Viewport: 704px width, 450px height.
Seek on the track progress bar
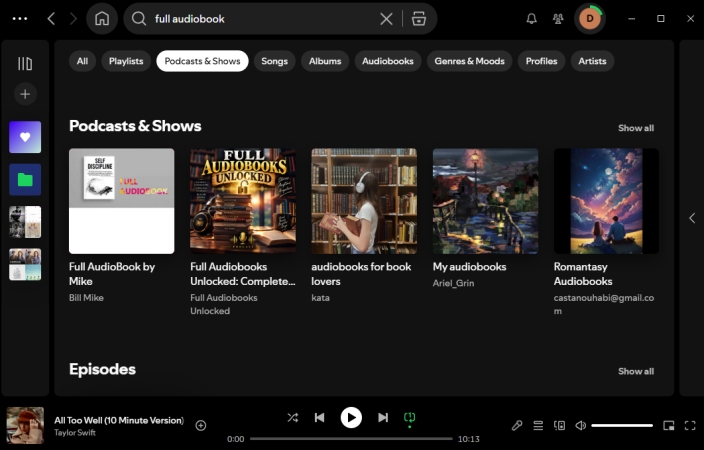point(351,439)
